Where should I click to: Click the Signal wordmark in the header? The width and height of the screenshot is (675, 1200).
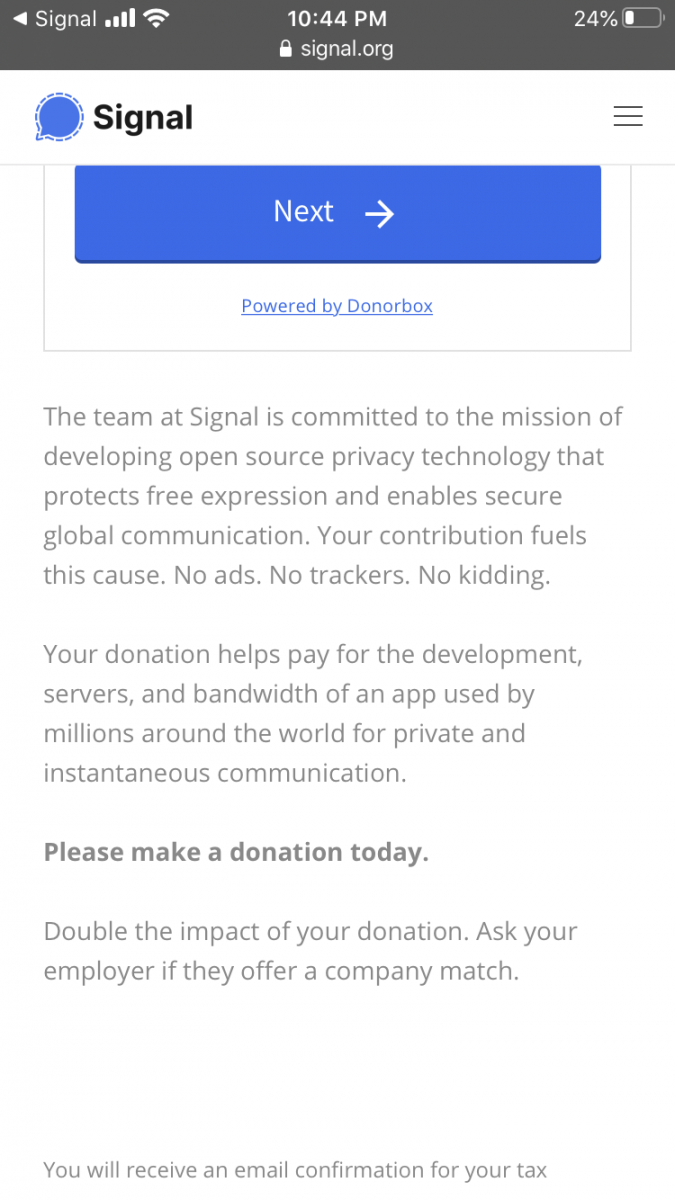point(142,118)
